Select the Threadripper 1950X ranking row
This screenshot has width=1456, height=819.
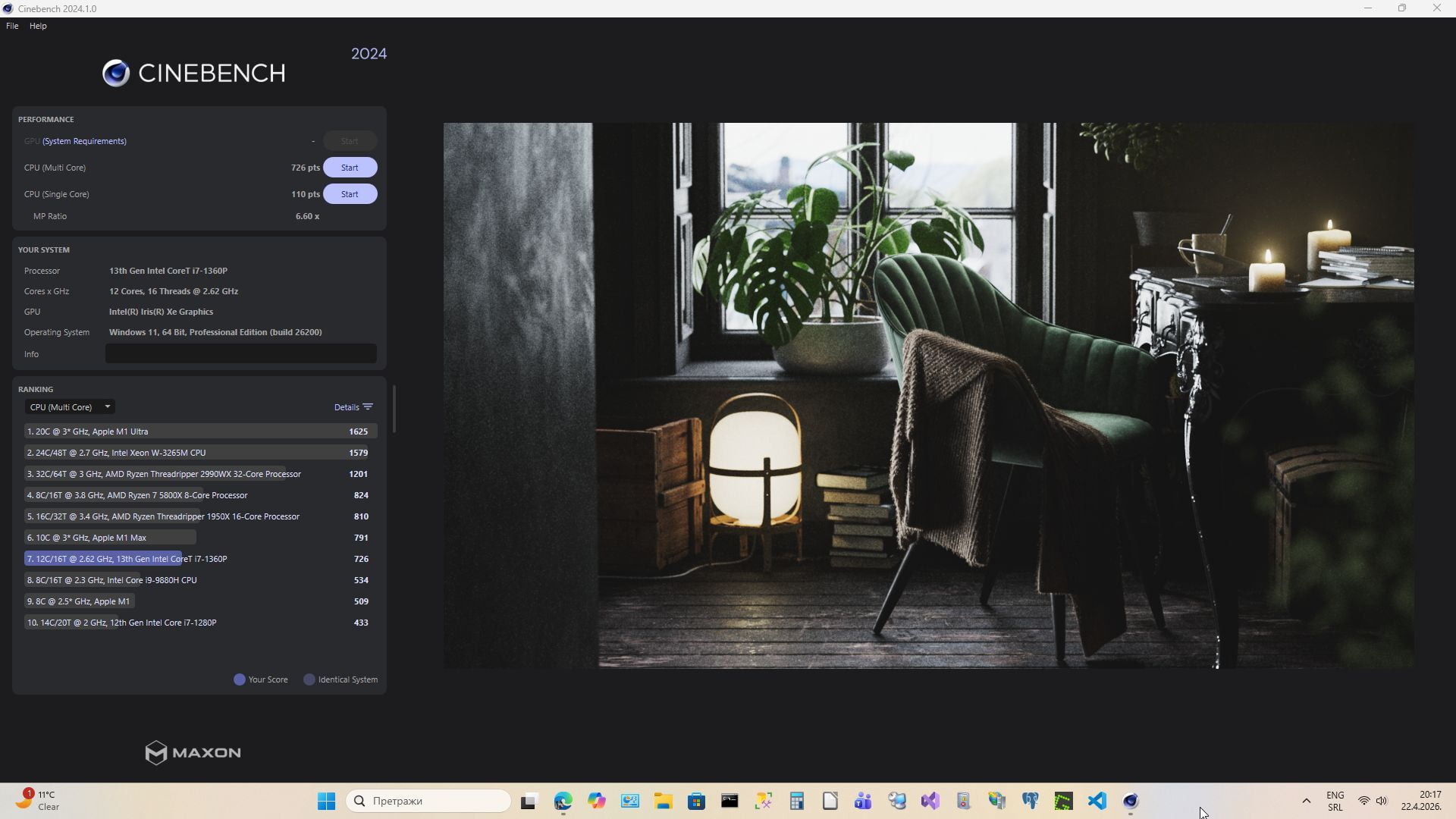pyautogui.click(x=200, y=516)
